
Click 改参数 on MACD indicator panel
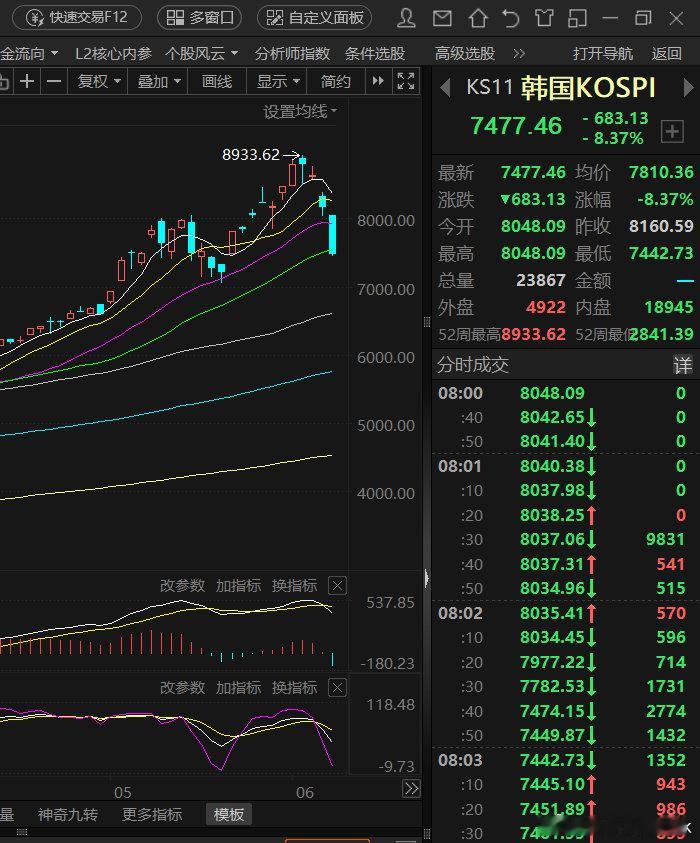182,585
